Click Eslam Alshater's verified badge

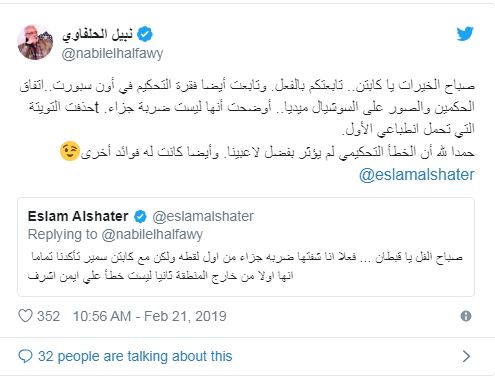click(140, 217)
